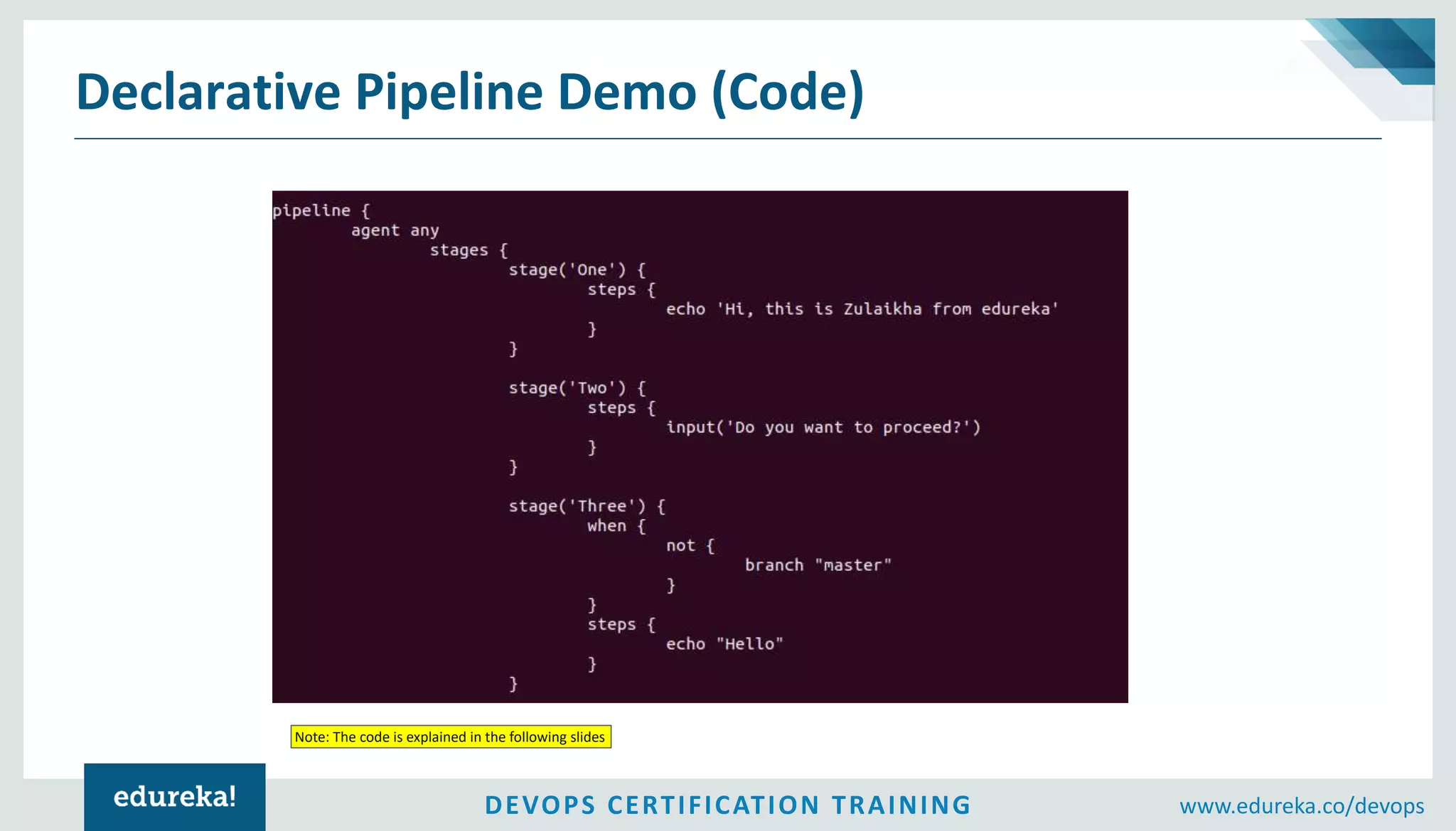Click the 'pipeline {' code line
1456x831 pixels.
(321, 210)
